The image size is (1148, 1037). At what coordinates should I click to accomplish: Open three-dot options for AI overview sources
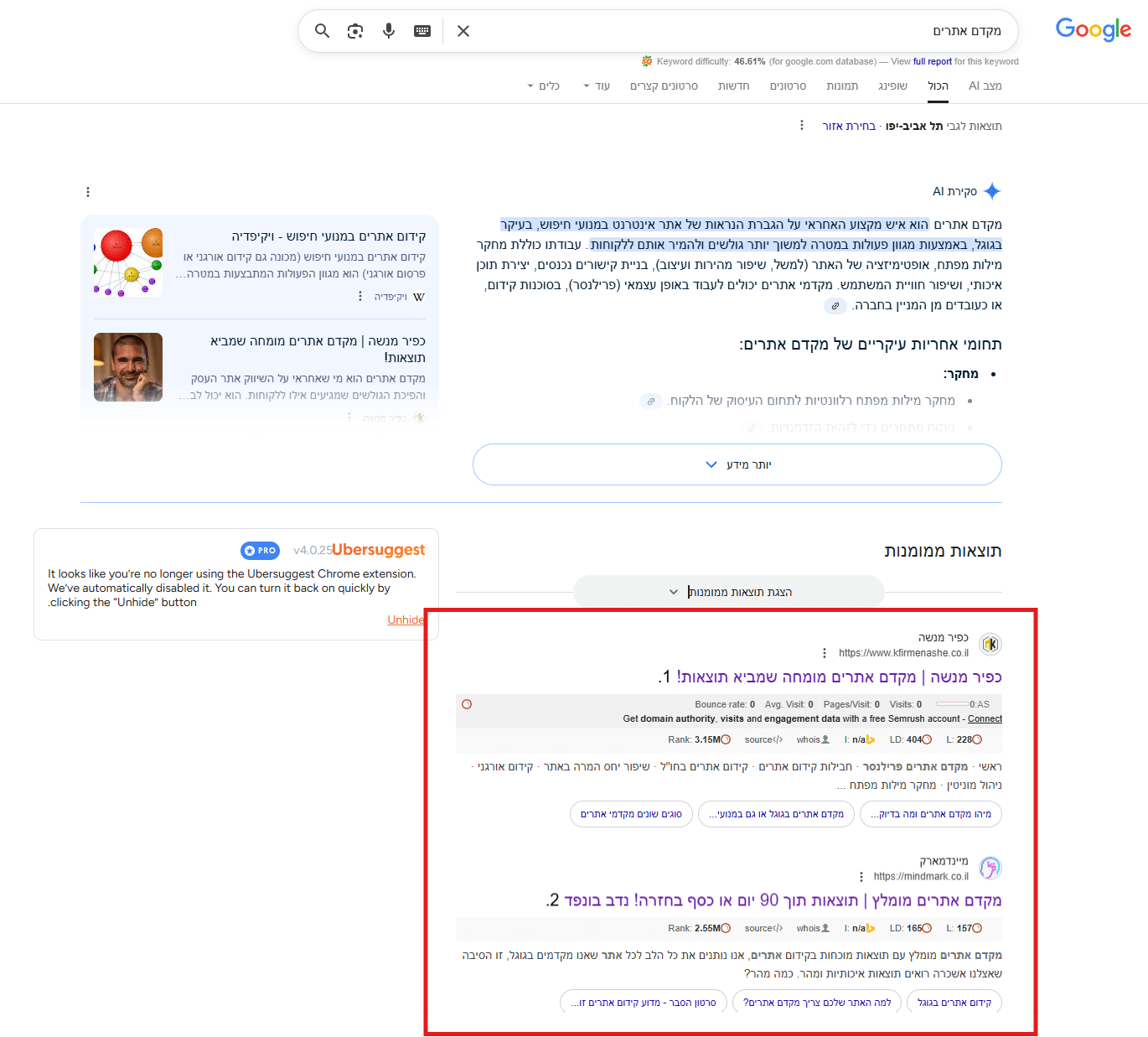[x=88, y=192]
